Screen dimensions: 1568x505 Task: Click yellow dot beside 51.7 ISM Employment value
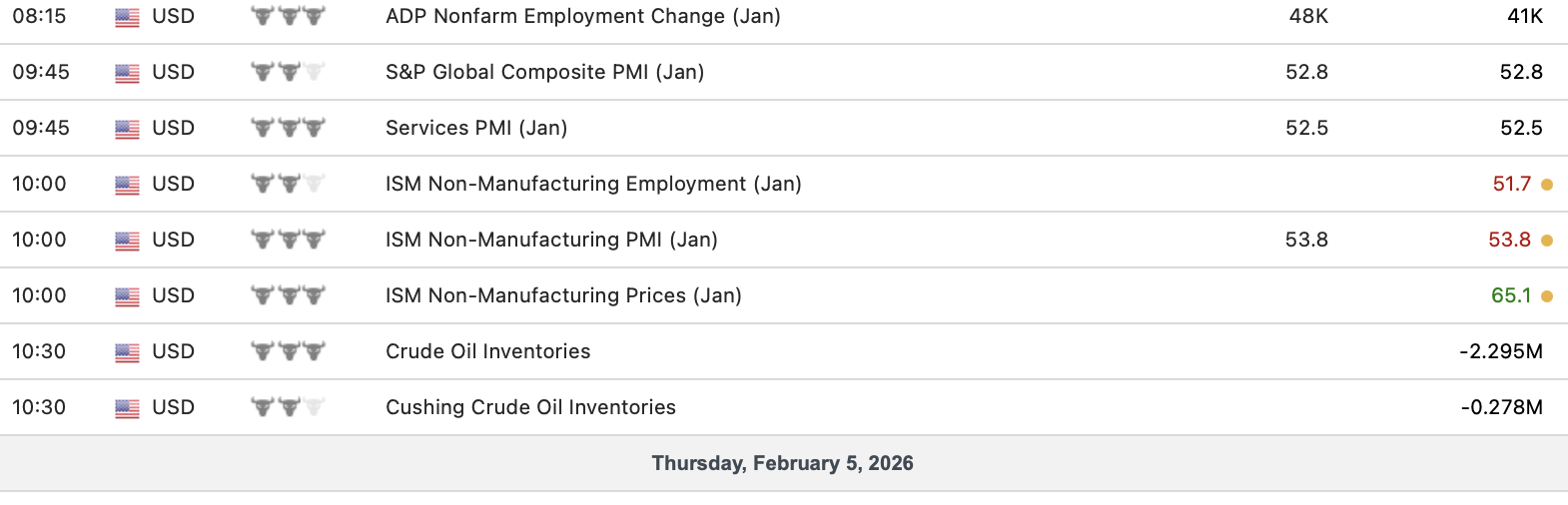pos(1547,185)
